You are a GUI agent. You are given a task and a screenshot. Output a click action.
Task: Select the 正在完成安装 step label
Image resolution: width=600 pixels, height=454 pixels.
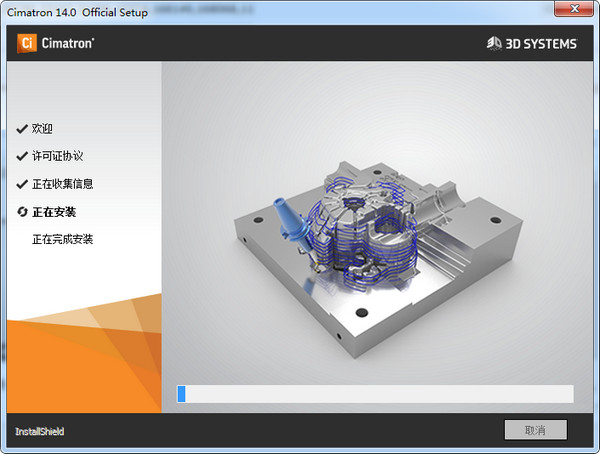point(63,239)
